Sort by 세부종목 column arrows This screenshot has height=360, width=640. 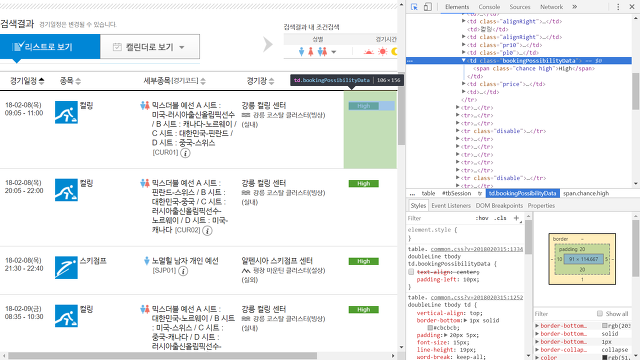tap(203, 81)
